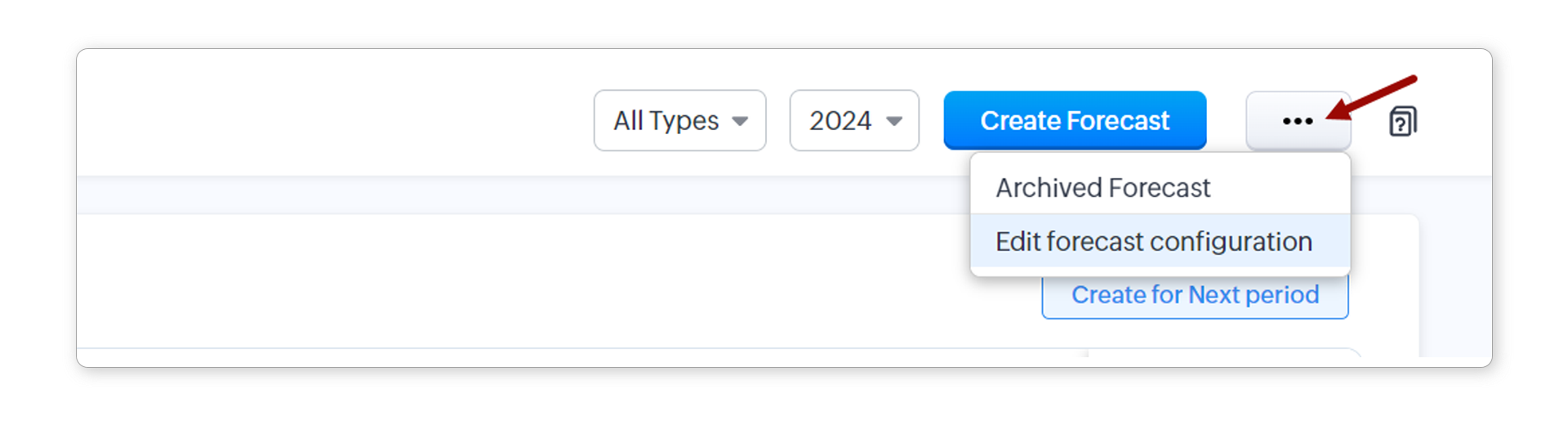Click the caret arrow beside All Types
The image size is (1568, 421).
740,121
